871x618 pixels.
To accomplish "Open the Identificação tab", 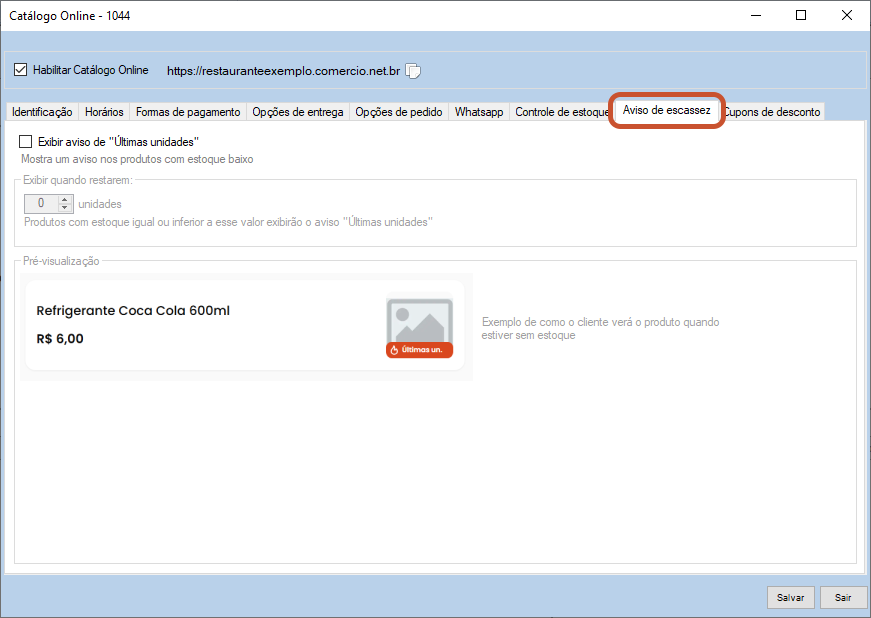I will [42, 112].
